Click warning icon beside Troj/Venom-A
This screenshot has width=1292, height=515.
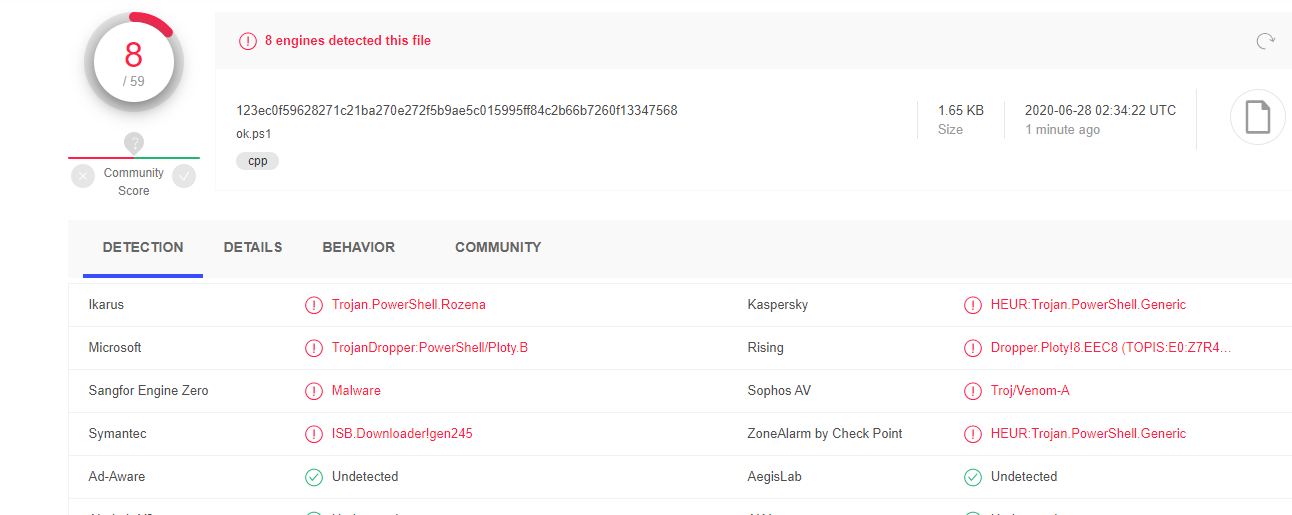pos(972,391)
